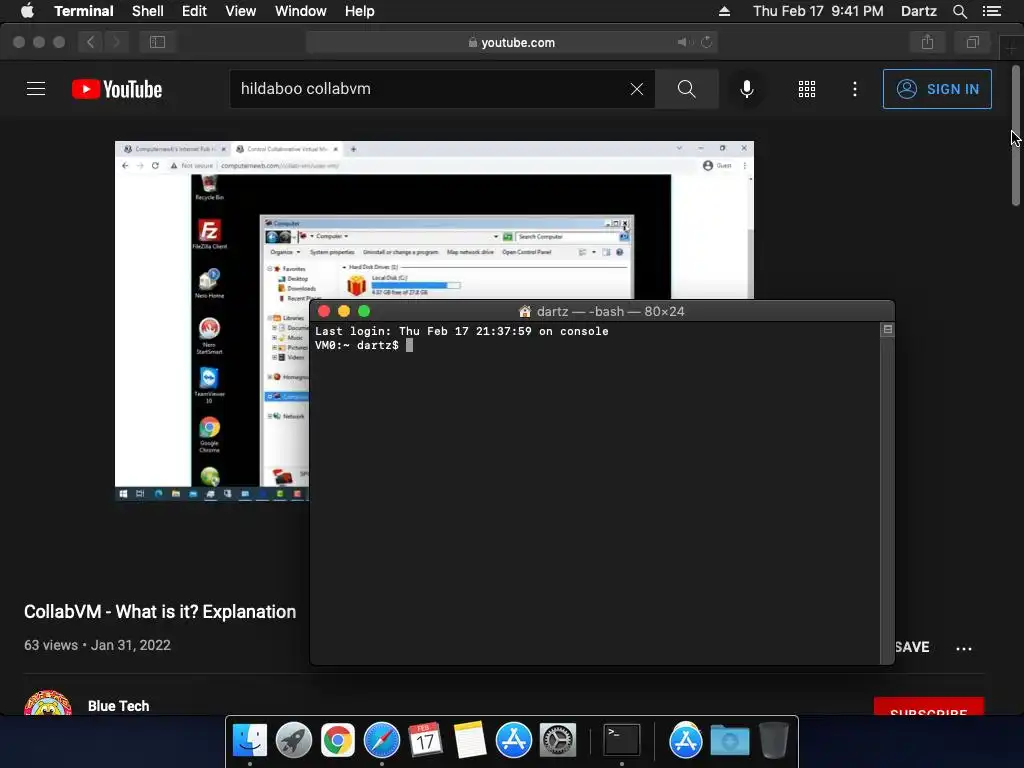Open YouTube settings three-dot menu
Image resolution: width=1024 pixels, height=768 pixels.
[x=855, y=89]
